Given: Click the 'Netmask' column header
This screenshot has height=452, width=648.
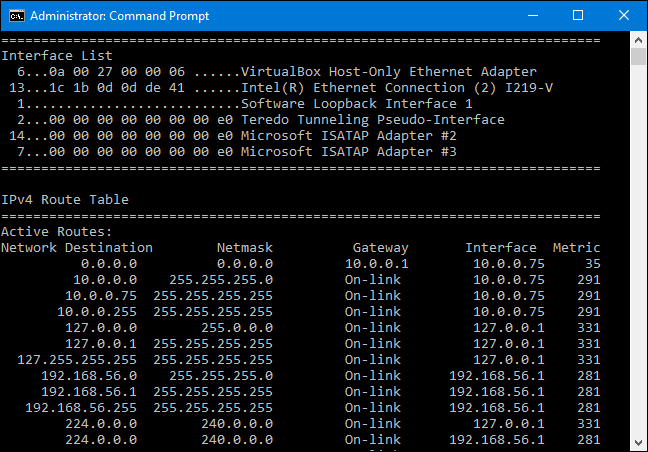Looking at the screenshot, I should point(245,247).
